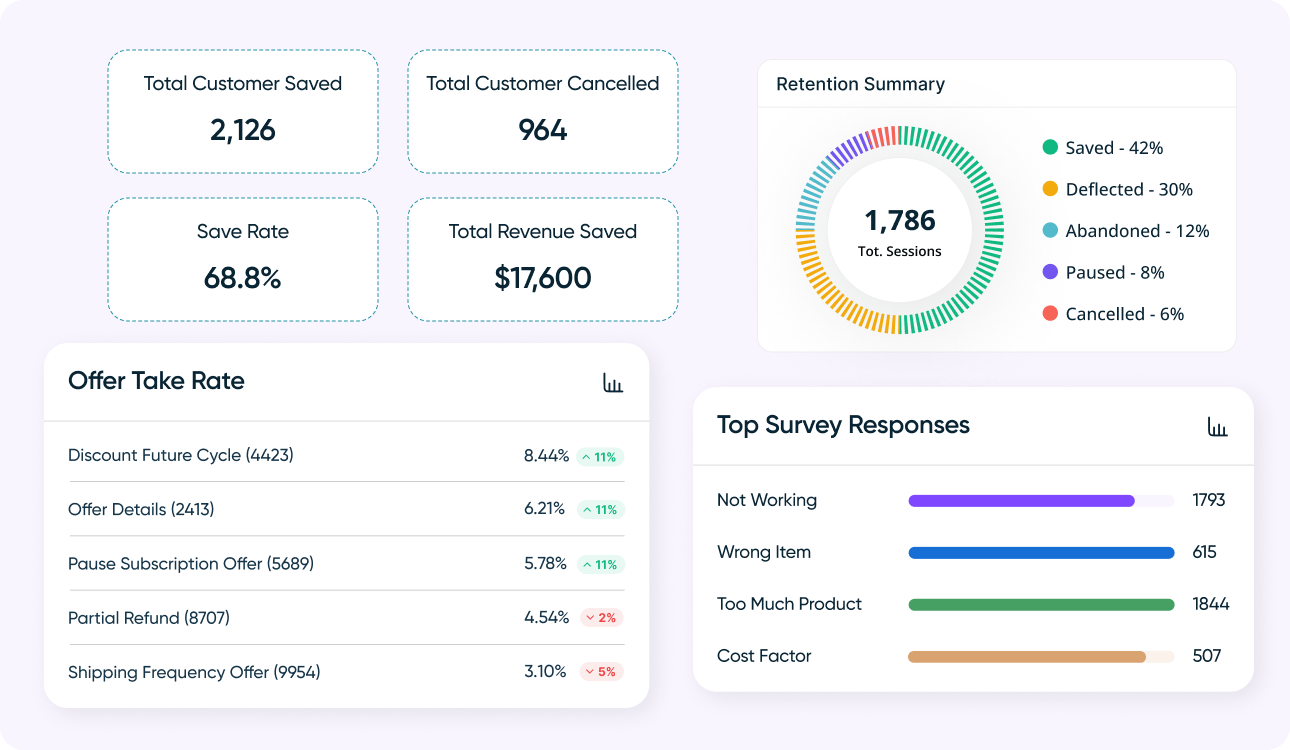Click the 5% down badge for Shipping Frequency Offer
The width and height of the screenshot is (1290, 750).
tap(601, 672)
